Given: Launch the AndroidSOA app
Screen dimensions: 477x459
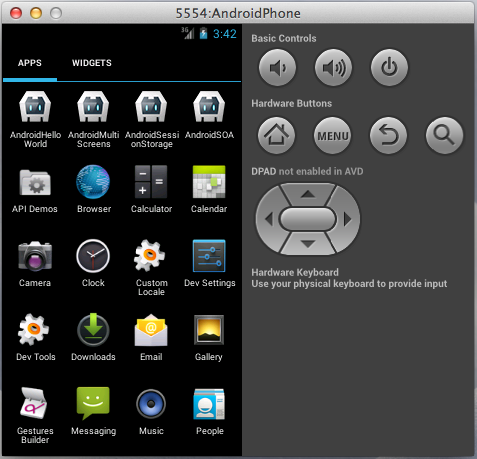Looking at the screenshot, I should [209, 115].
